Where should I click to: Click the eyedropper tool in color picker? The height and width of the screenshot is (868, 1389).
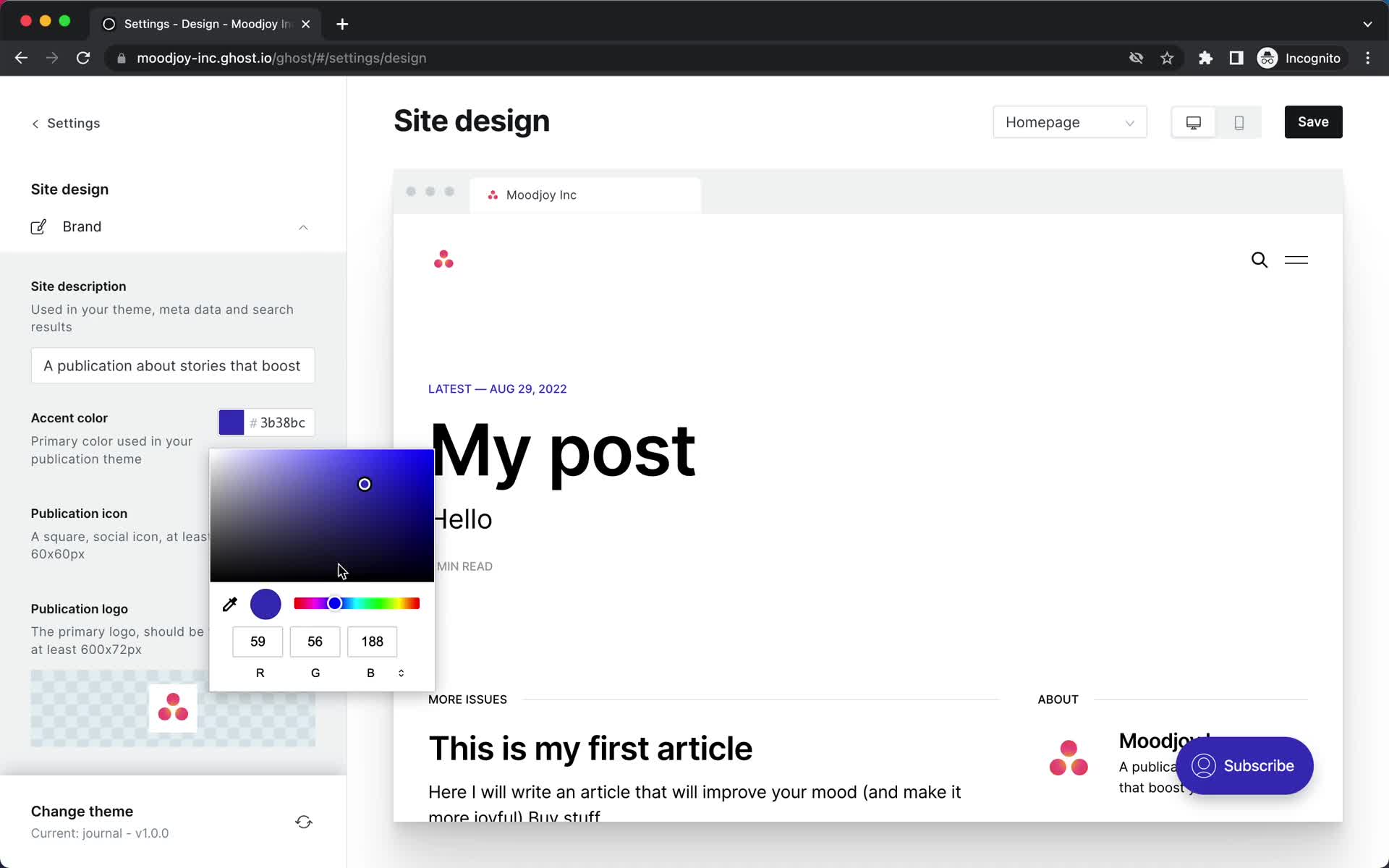click(230, 603)
